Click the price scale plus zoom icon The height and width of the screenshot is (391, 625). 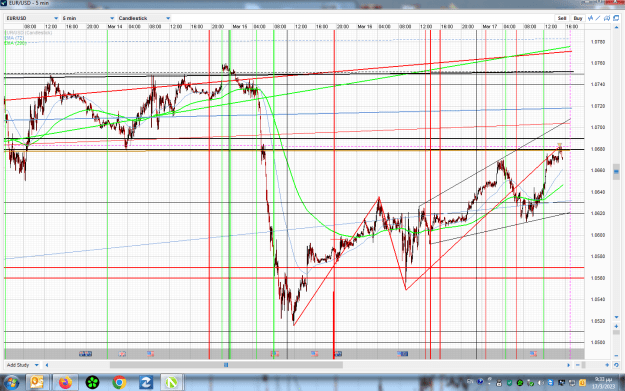pos(616,326)
